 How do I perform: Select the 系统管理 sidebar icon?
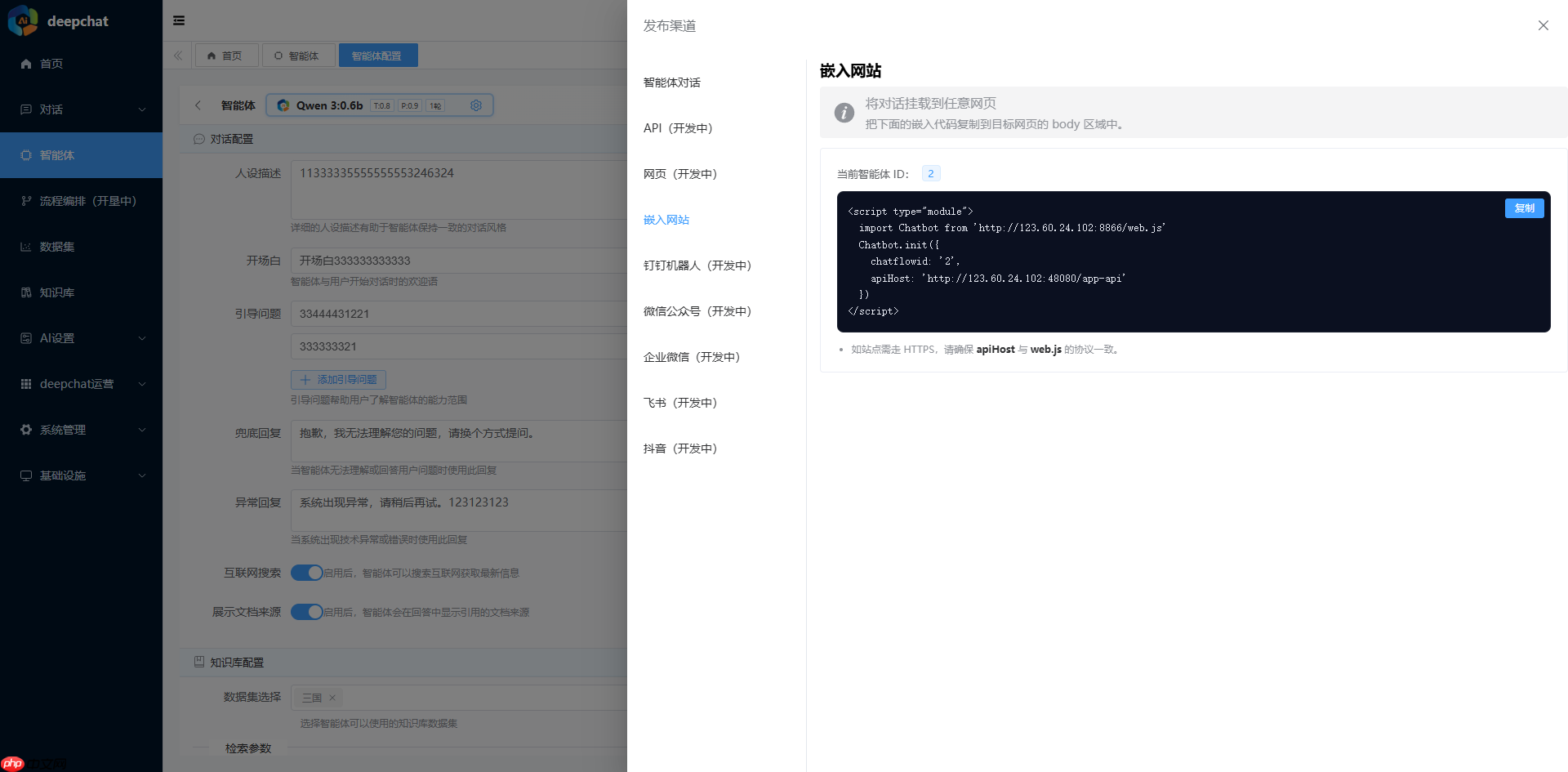(25, 429)
